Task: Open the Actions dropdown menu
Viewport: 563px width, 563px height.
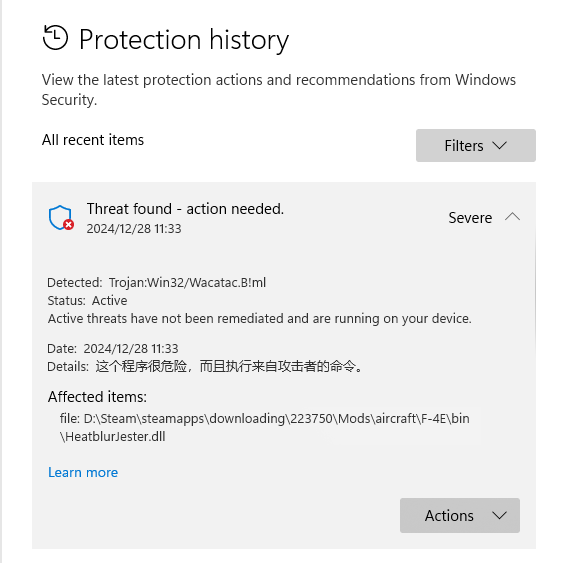Action: point(460,515)
